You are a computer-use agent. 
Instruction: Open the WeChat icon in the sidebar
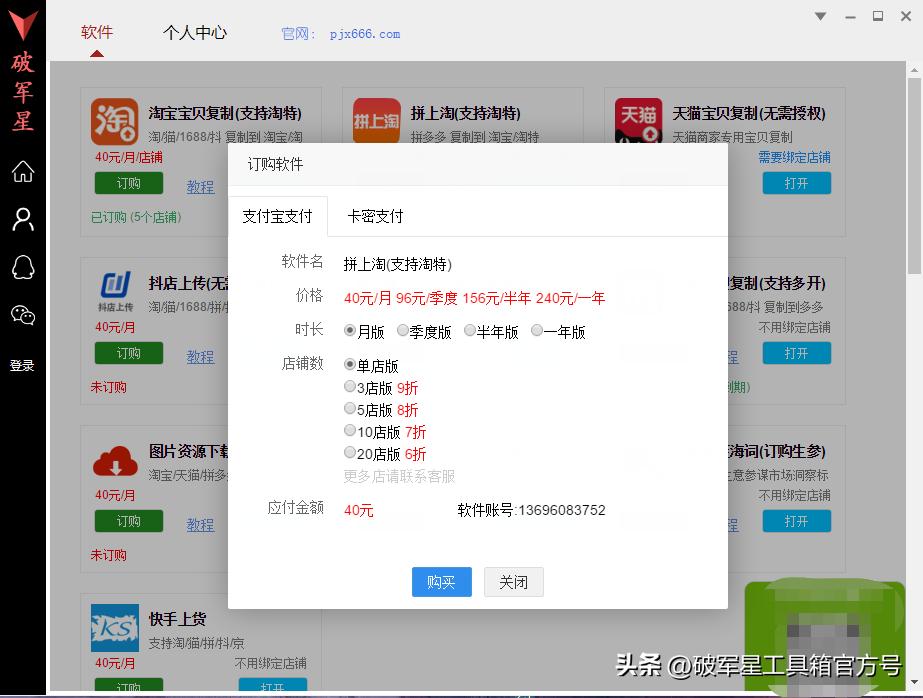(22, 314)
